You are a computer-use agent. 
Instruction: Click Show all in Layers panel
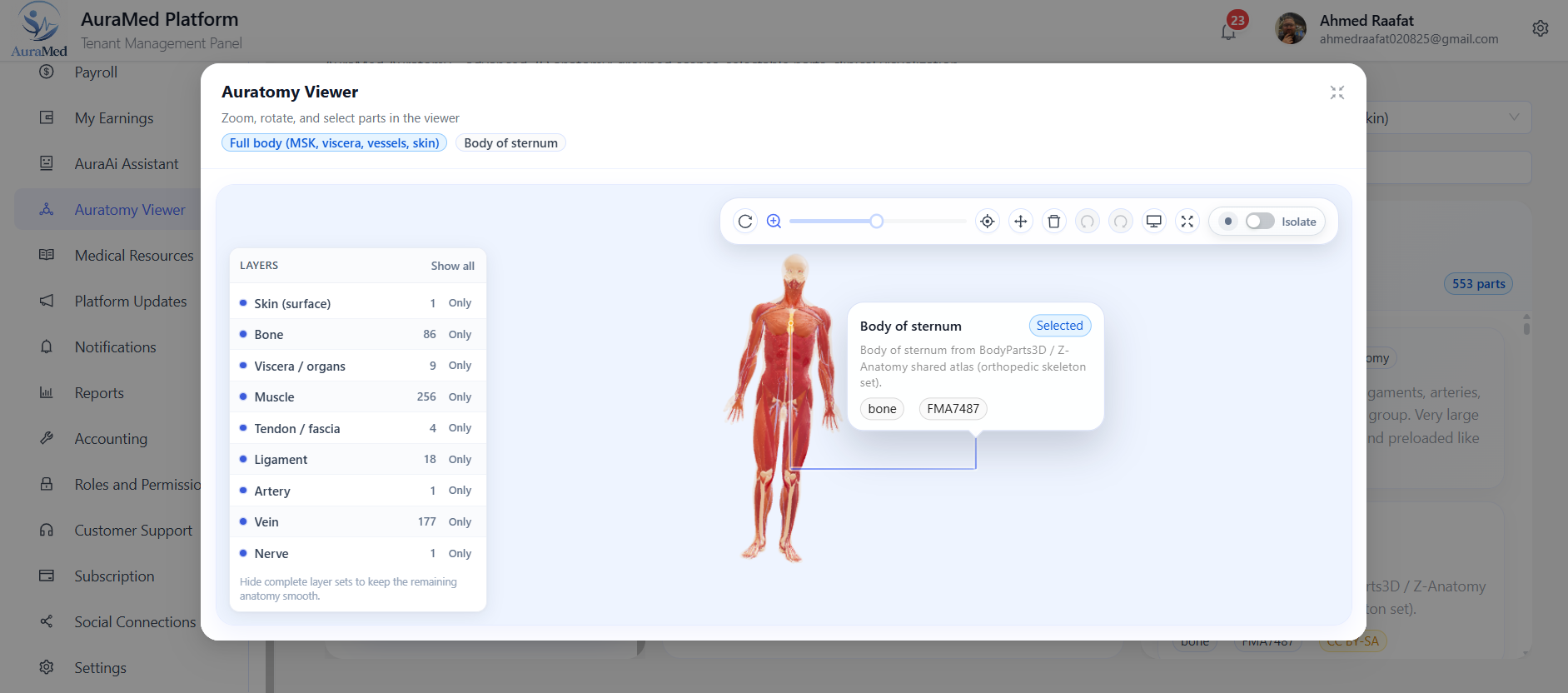(452, 266)
